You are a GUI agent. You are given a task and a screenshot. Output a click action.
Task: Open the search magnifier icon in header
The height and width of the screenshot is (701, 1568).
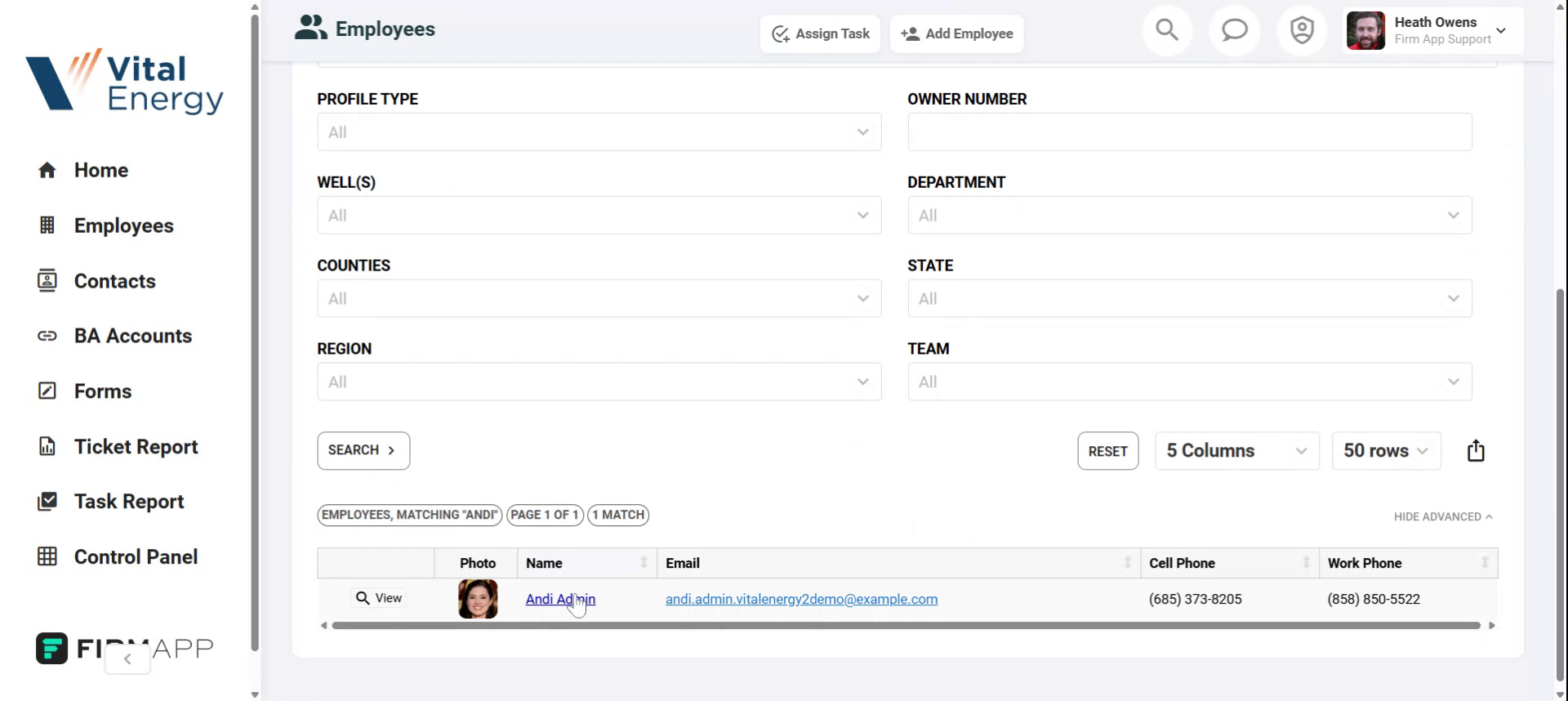click(x=1167, y=31)
